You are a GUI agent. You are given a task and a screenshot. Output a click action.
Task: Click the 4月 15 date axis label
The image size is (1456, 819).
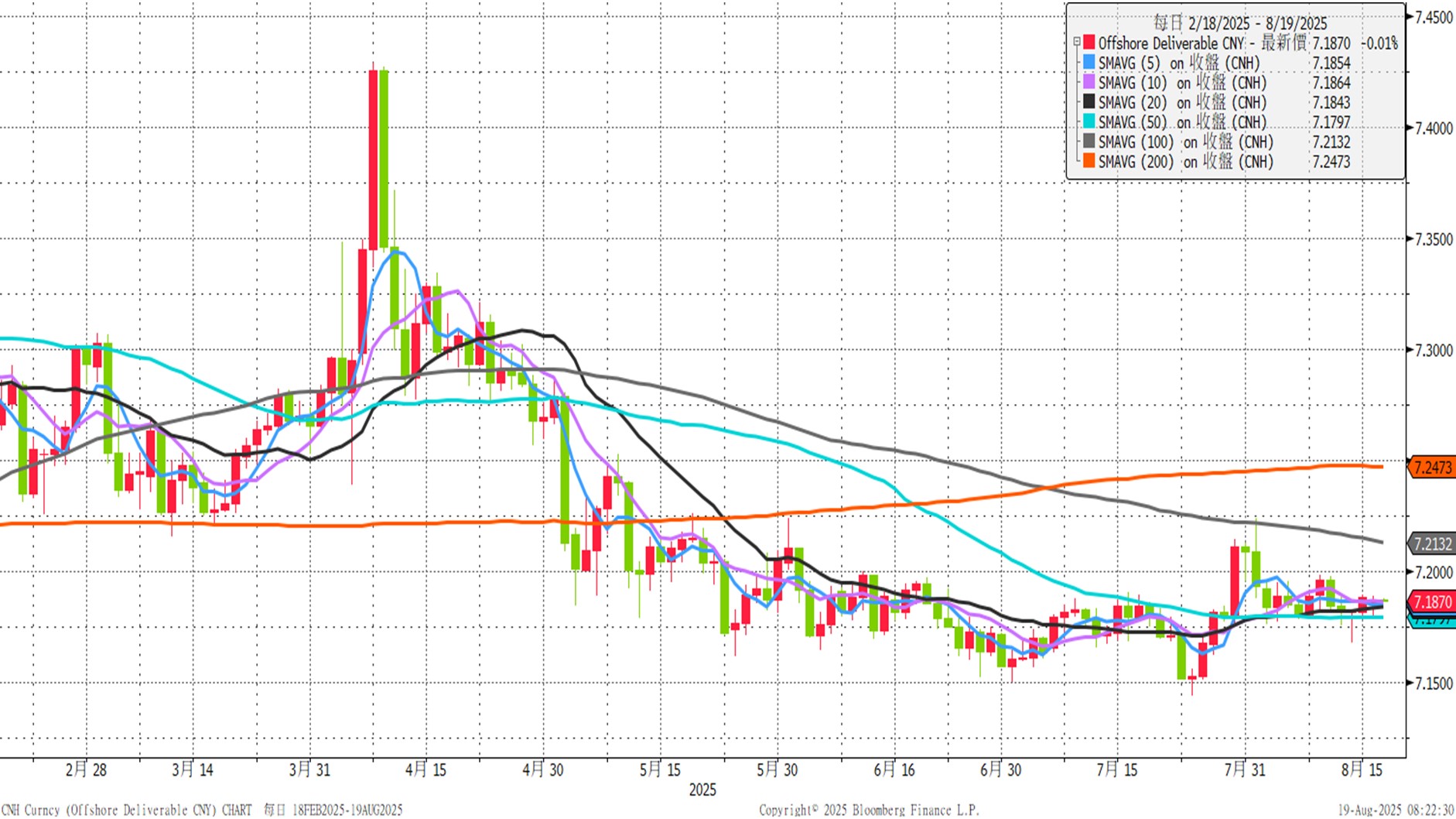(426, 769)
